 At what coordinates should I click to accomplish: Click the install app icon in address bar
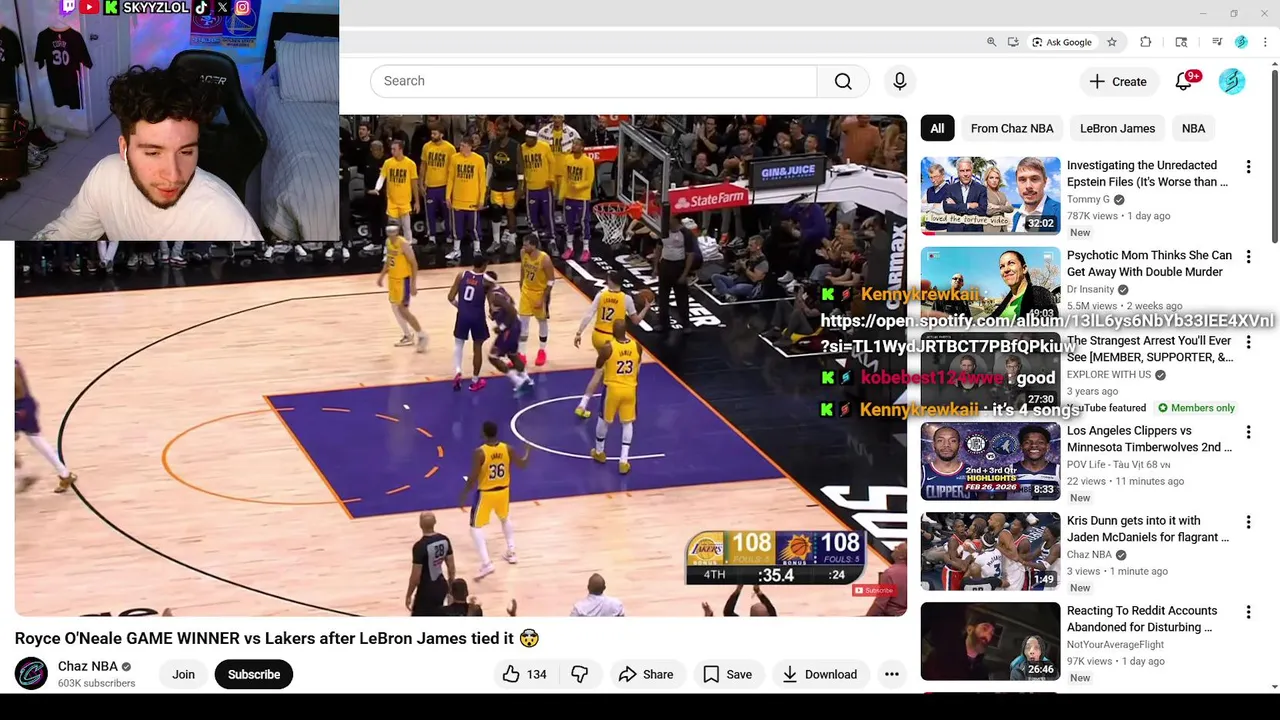[1013, 42]
